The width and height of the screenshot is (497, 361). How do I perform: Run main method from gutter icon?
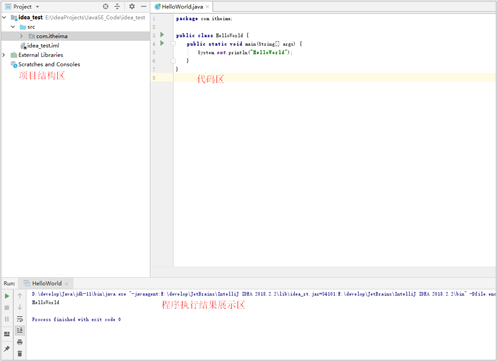(x=162, y=43)
